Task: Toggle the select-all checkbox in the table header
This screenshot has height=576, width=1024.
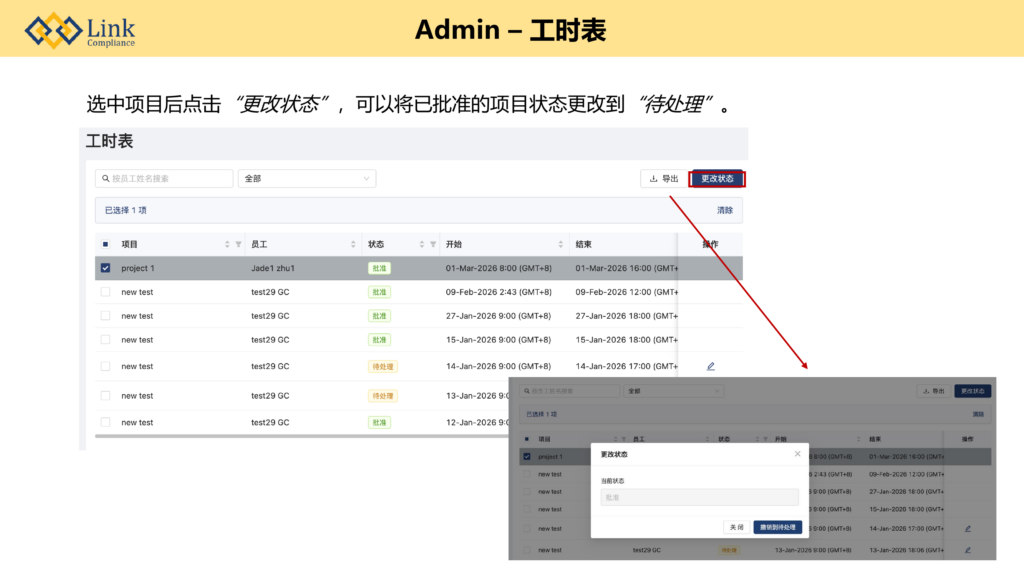Action: 105,244
